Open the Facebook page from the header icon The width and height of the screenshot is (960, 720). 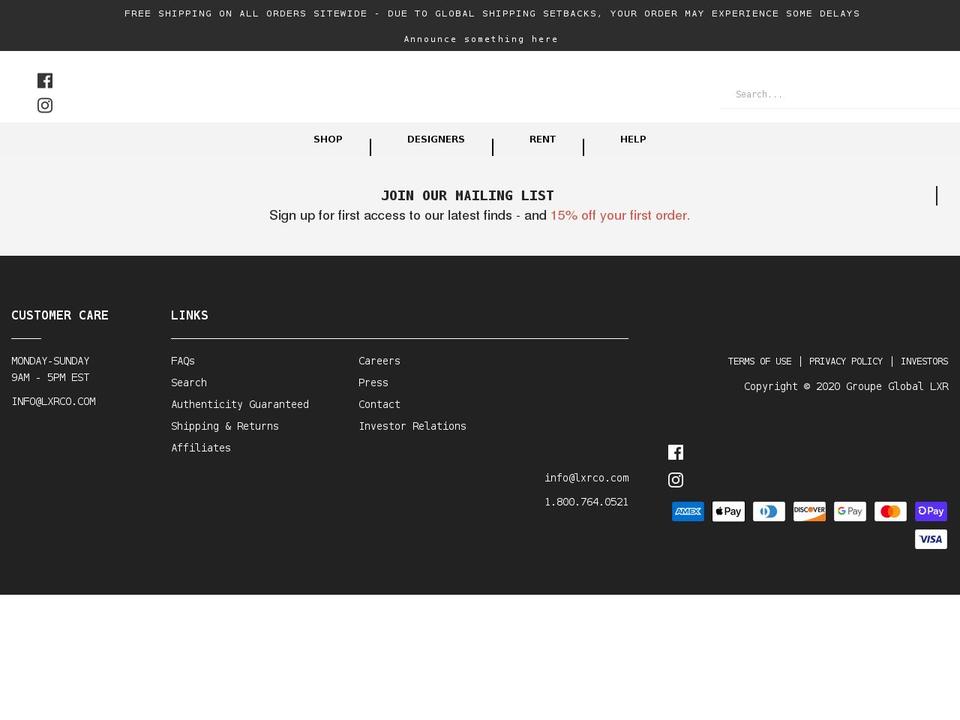45,80
